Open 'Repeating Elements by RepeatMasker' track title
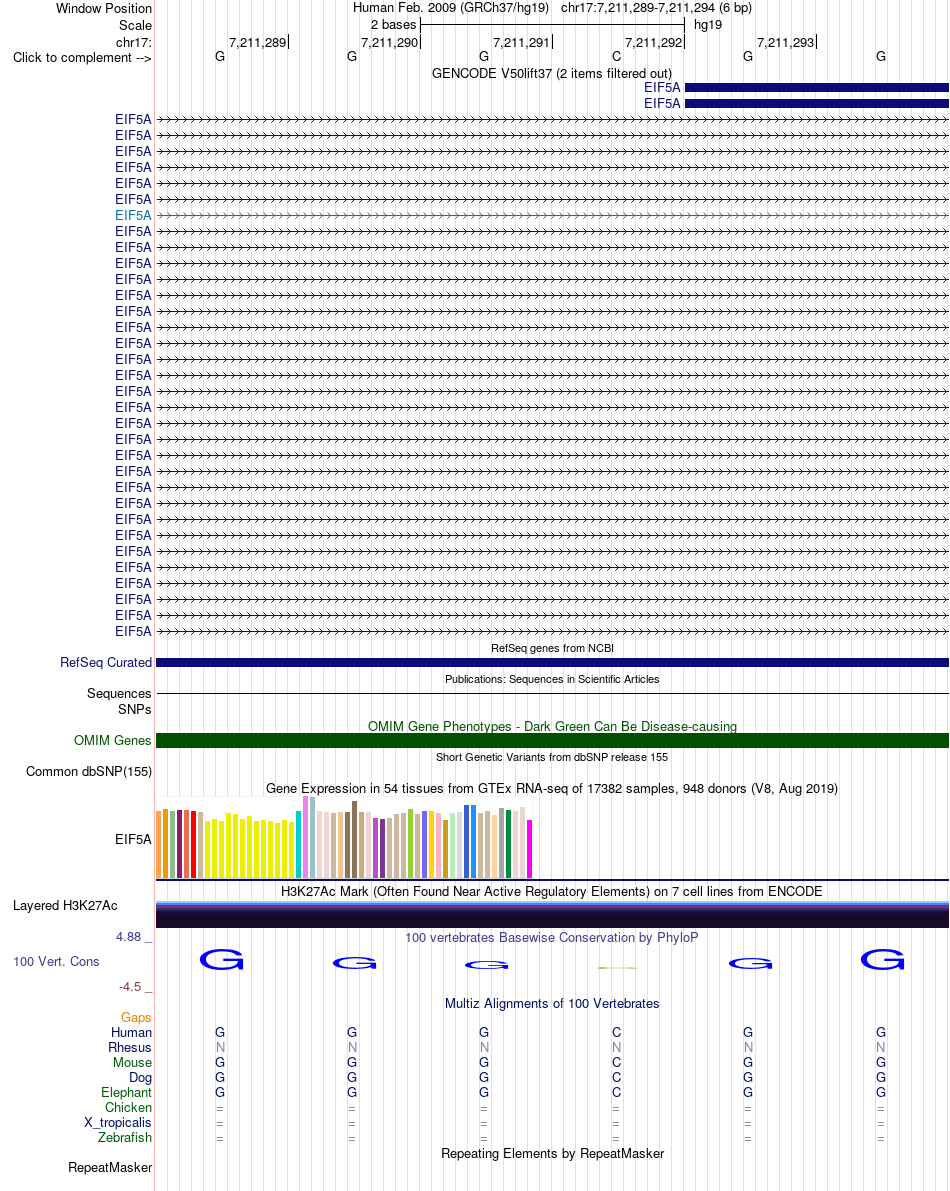Image resolution: width=950 pixels, height=1191 pixels. tap(552, 1153)
